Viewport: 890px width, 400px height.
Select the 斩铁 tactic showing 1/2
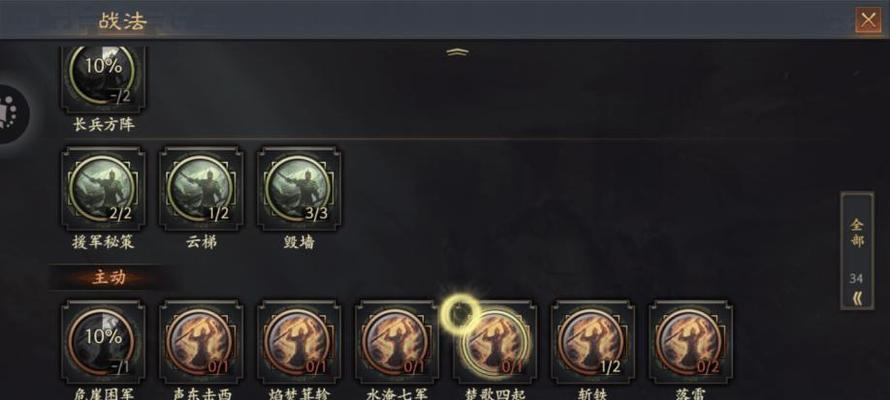point(593,342)
